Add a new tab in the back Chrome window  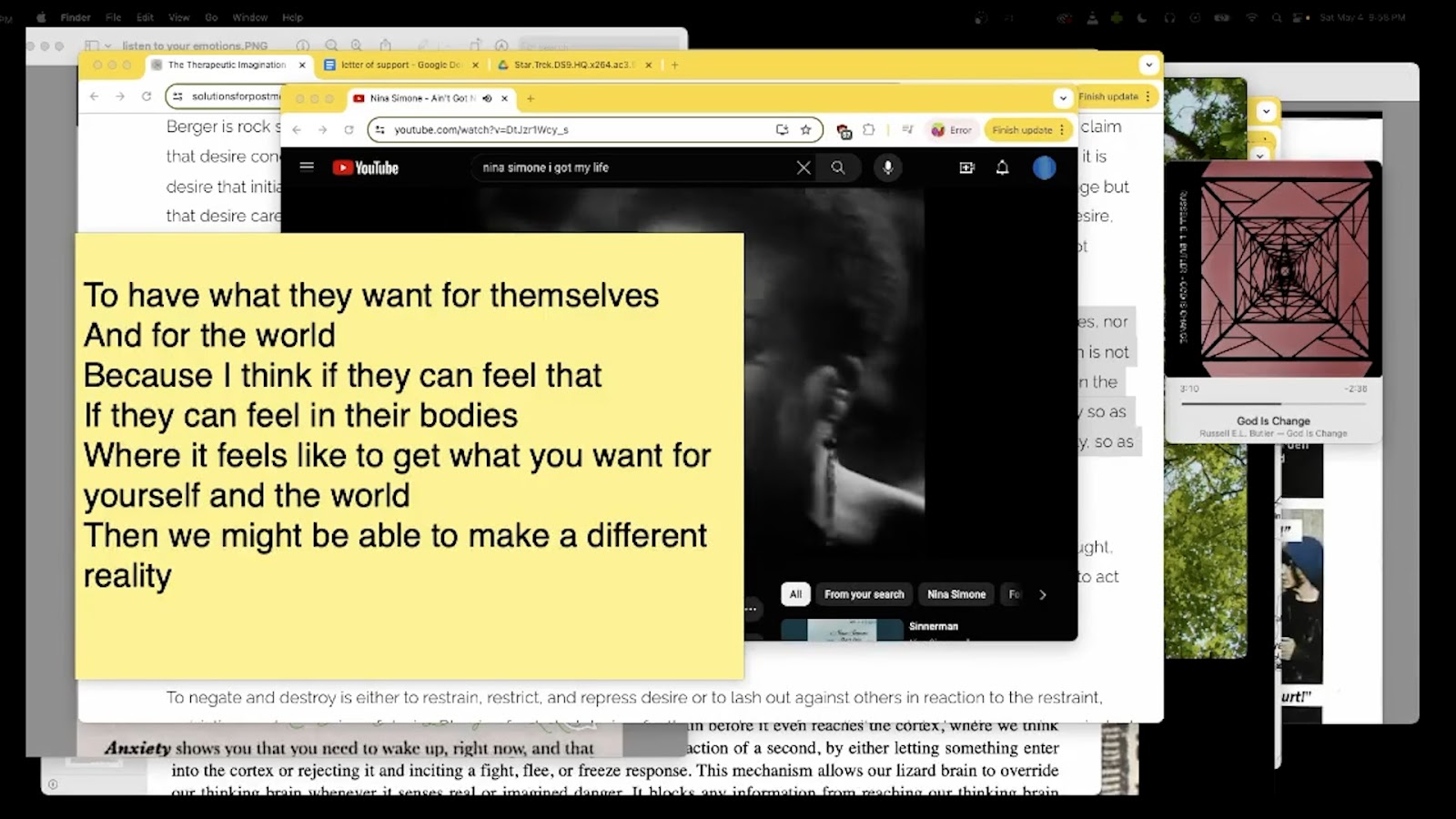[674, 65]
